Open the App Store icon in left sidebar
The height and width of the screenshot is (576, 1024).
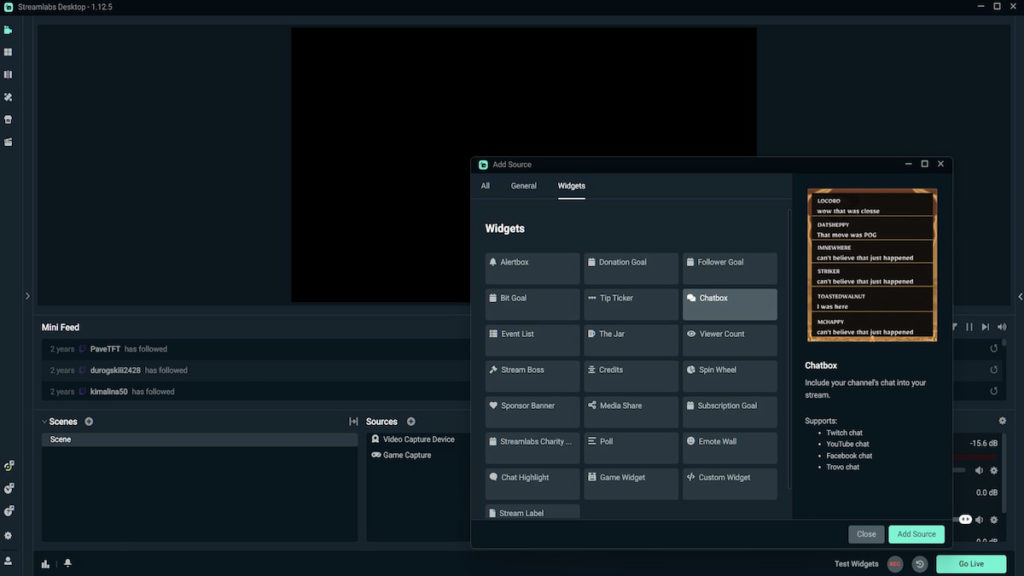pos(8,120)
